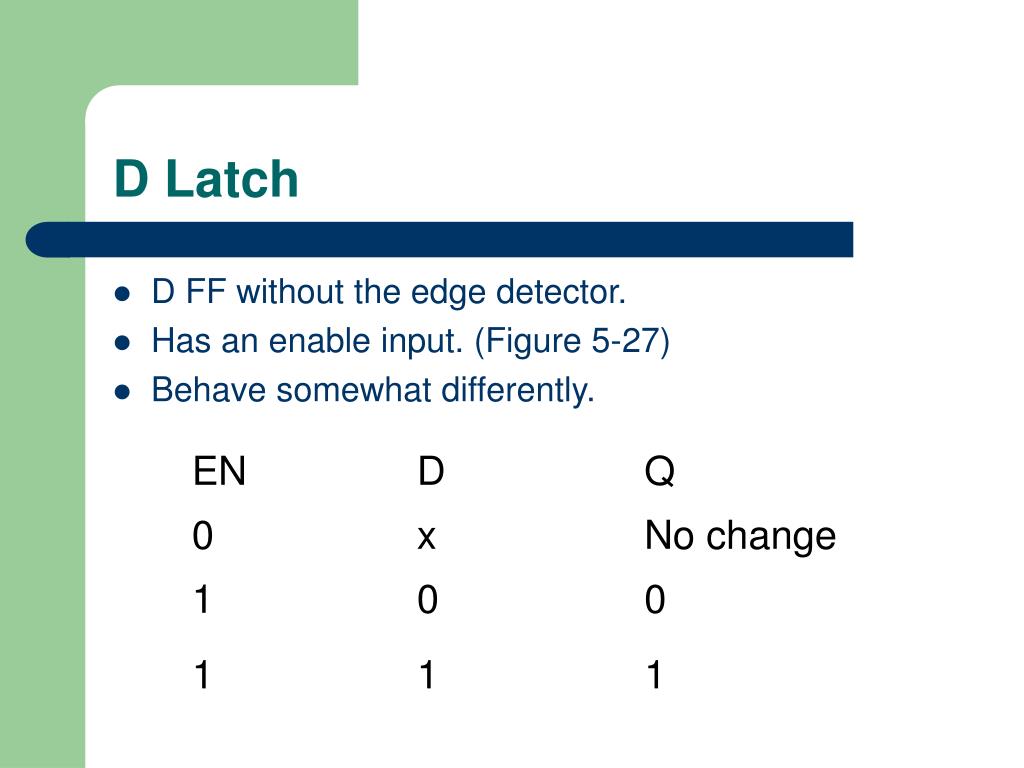Select the EN column header

[219, 471]
